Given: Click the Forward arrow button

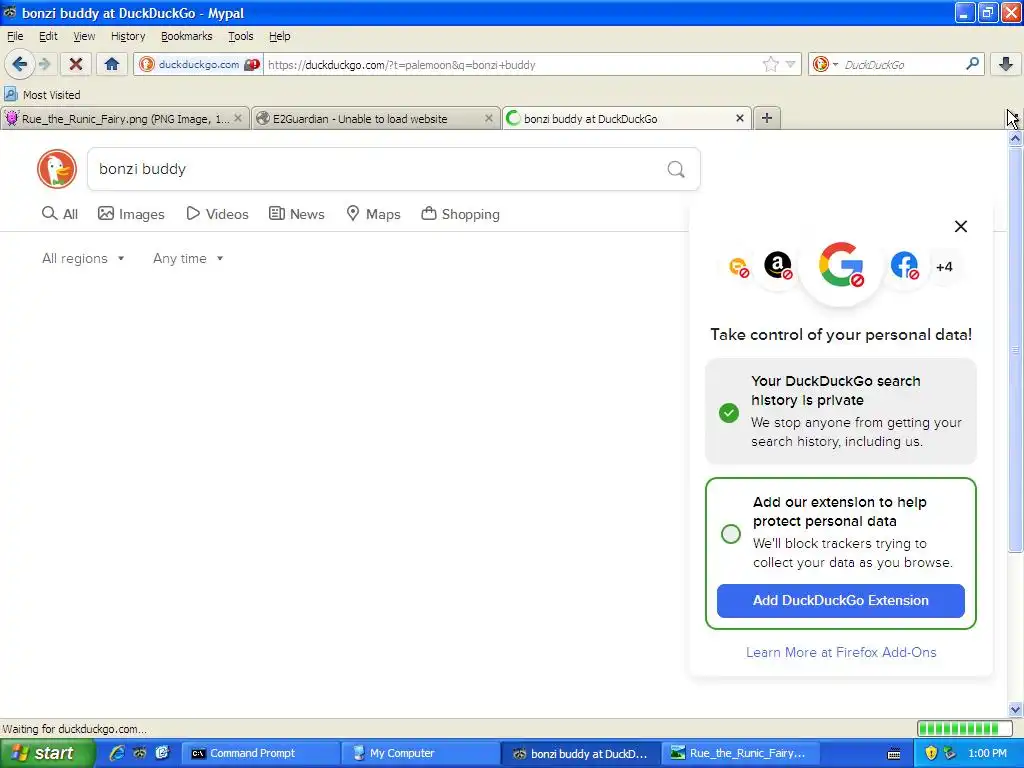Looking at the screenshot, I should click(44, 64).
